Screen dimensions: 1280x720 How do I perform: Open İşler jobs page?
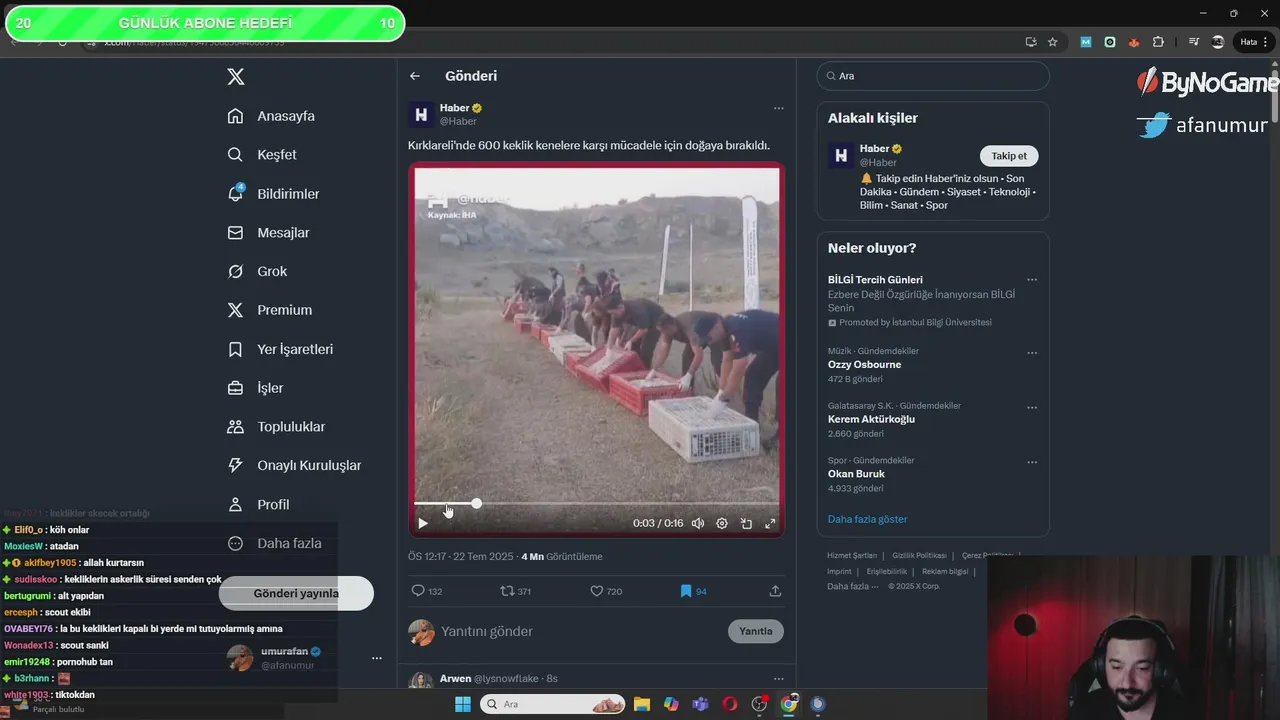point(255,388)
